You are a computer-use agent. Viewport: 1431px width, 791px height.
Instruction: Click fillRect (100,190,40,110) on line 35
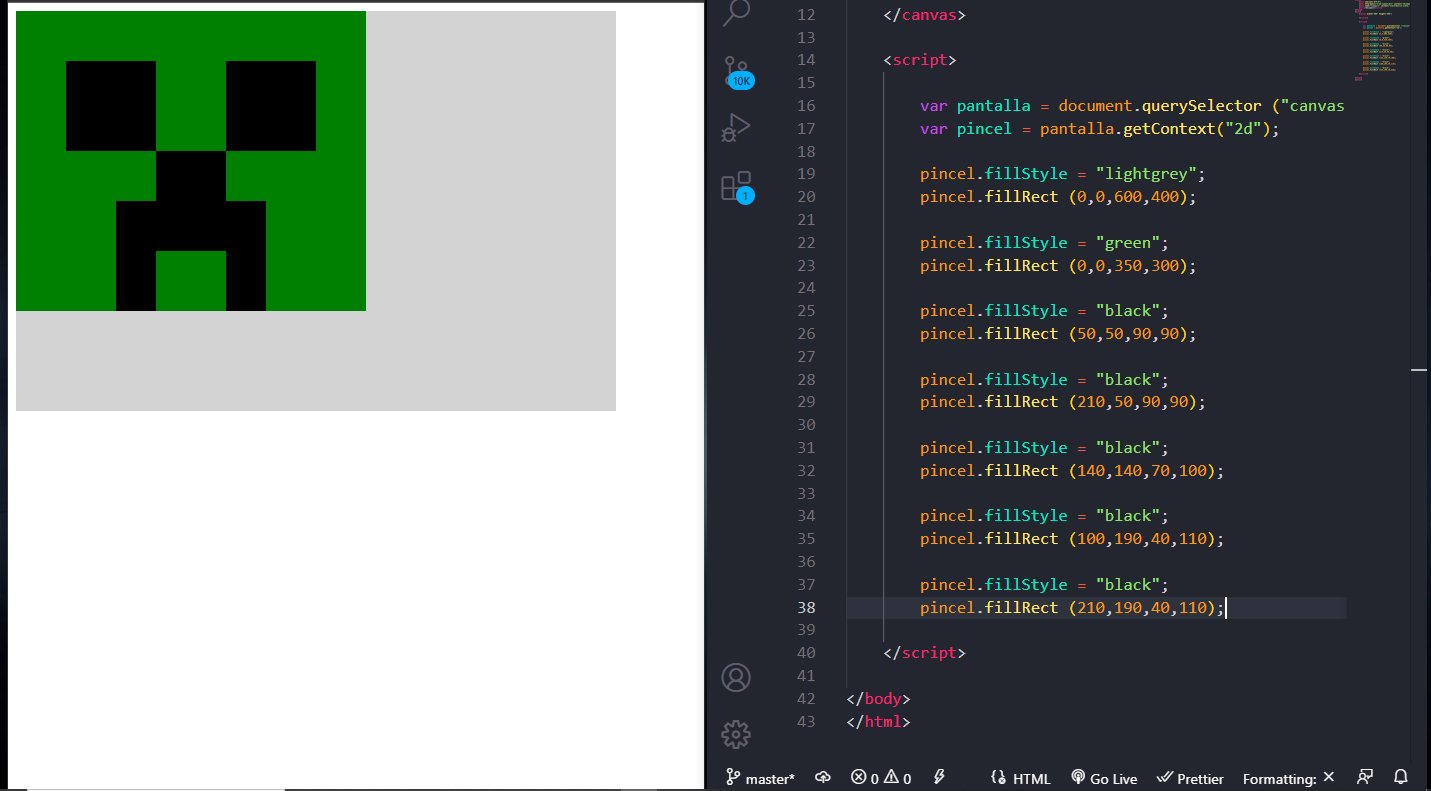point(1104,539)
